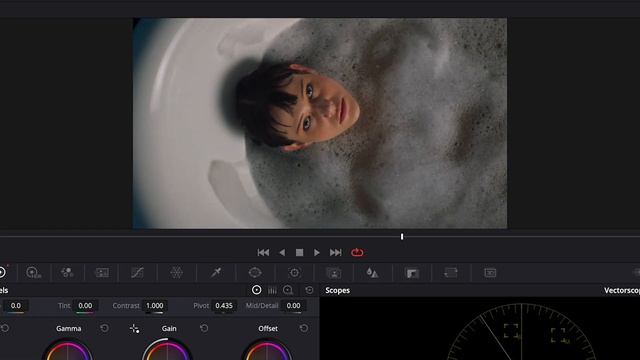Open the RGB Mixer palette
This screenshot has width=640, height=360.
click(x=67, y=273)
